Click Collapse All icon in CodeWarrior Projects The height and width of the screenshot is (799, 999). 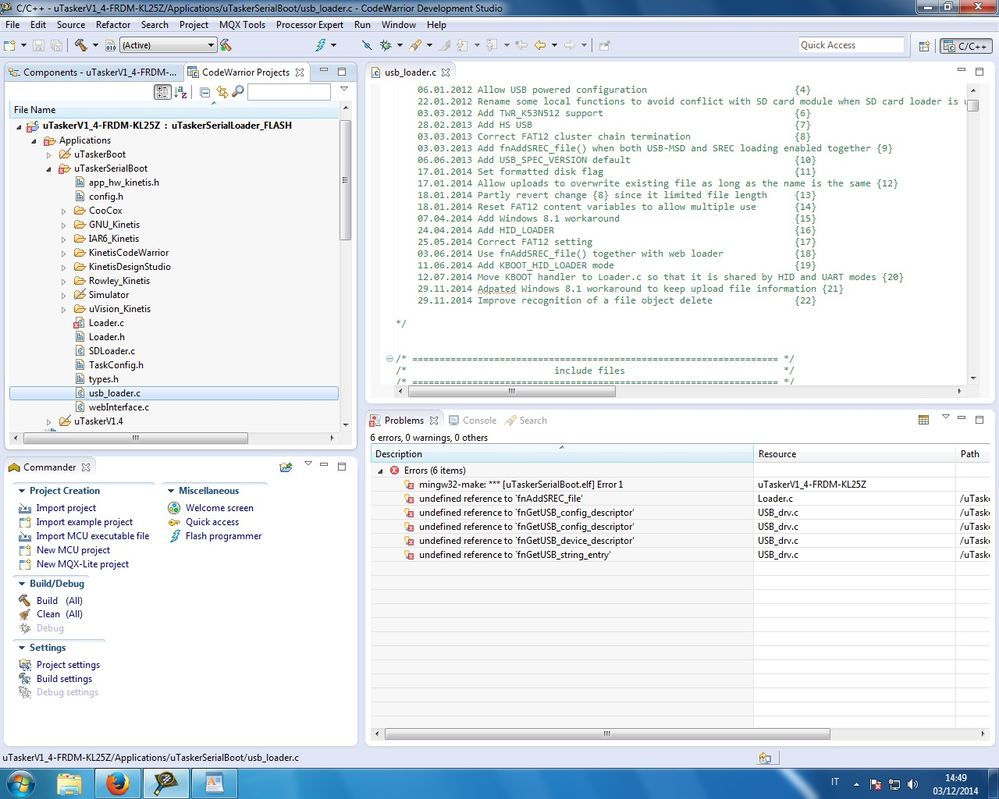click(x=205, y=92)
